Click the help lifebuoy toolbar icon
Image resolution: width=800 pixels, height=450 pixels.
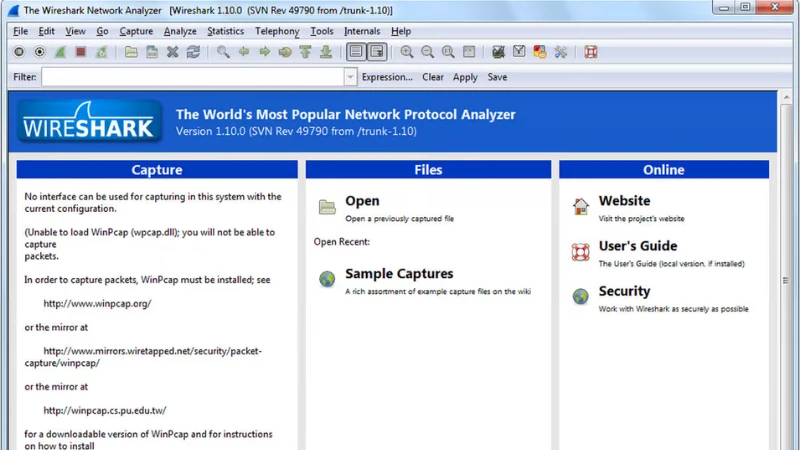[590, 52]
